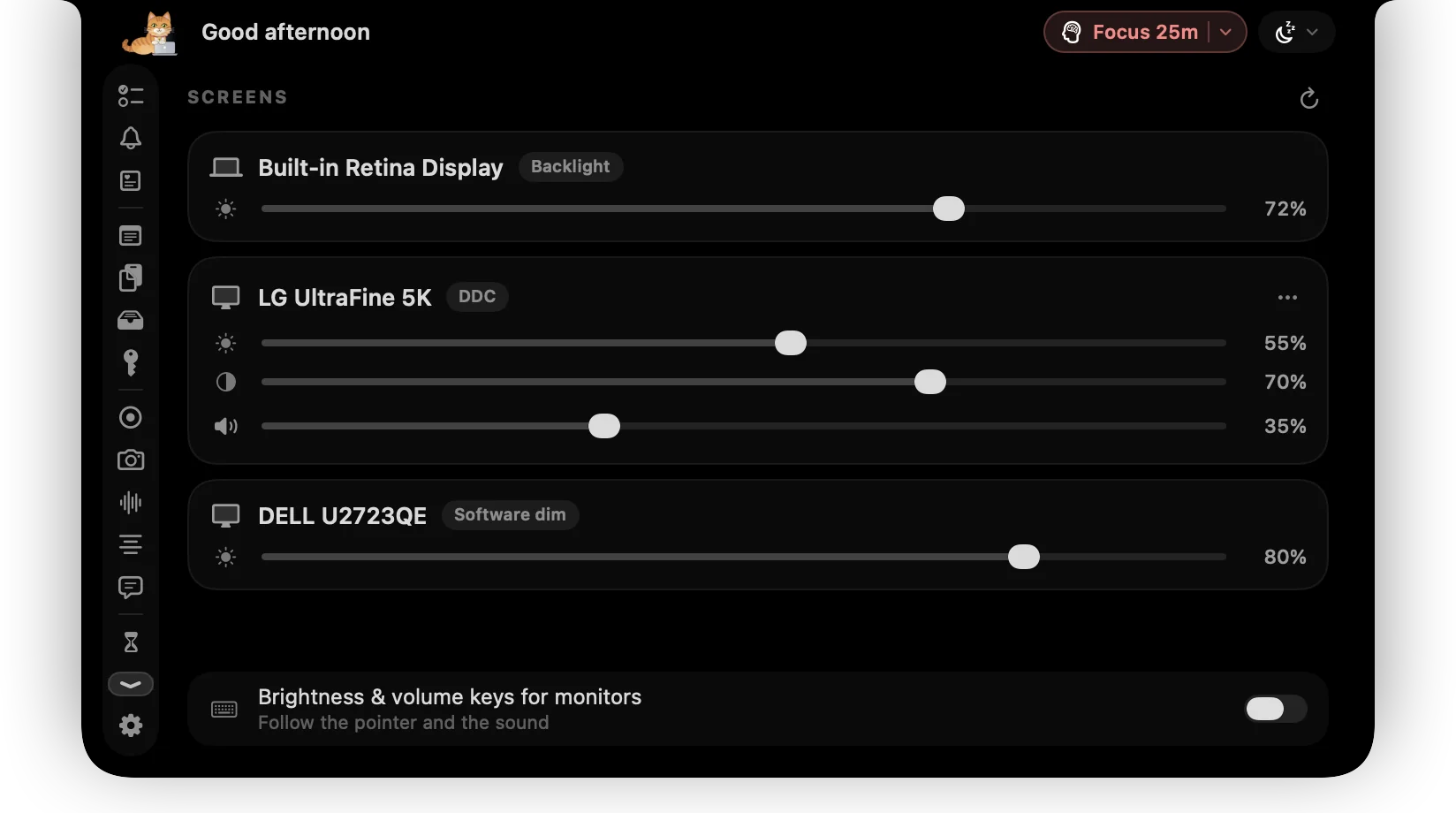Viewport: 1456px width, 813px height.
Task: Open the key icon in the sidebar
Action: (x=131, y=362)
